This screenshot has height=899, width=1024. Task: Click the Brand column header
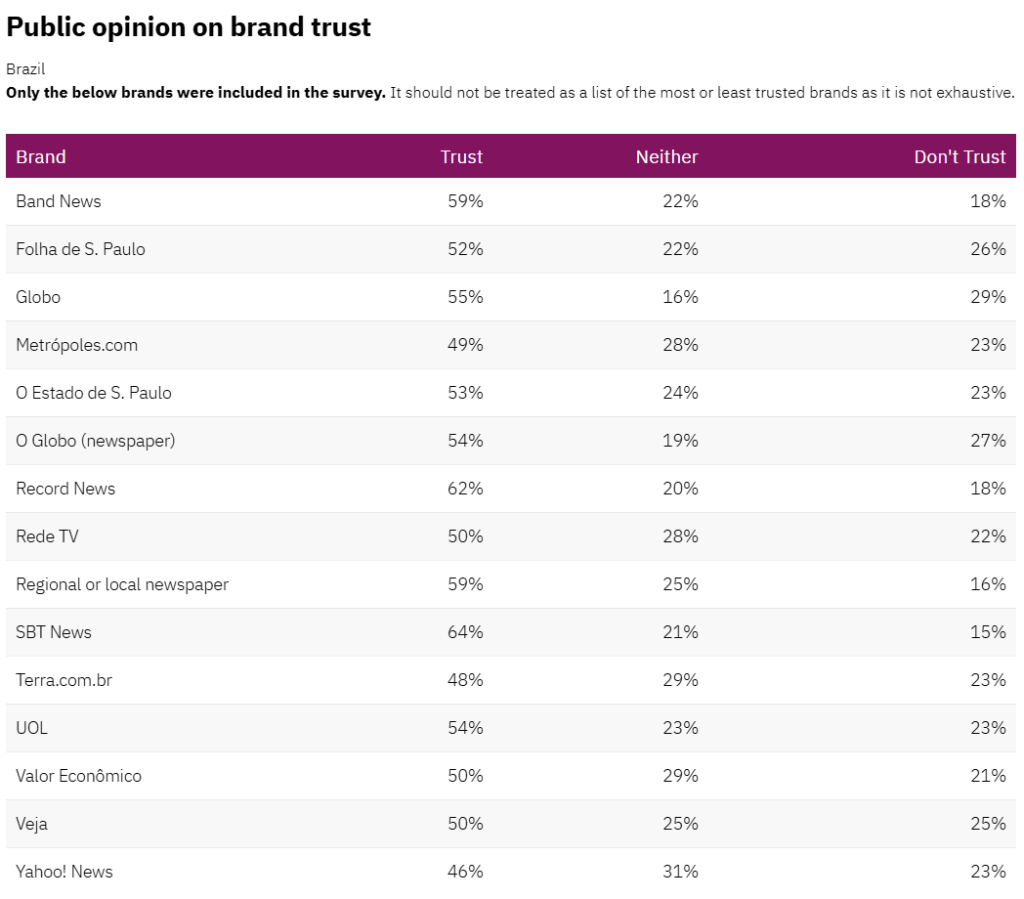click(x=41, y=157)
